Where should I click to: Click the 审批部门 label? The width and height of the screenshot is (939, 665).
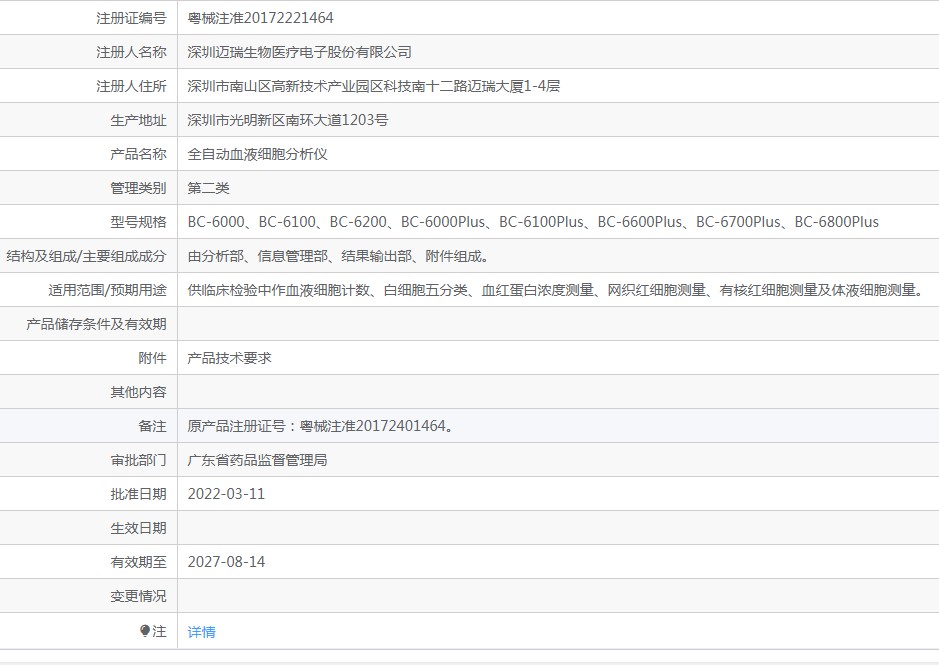138,460
